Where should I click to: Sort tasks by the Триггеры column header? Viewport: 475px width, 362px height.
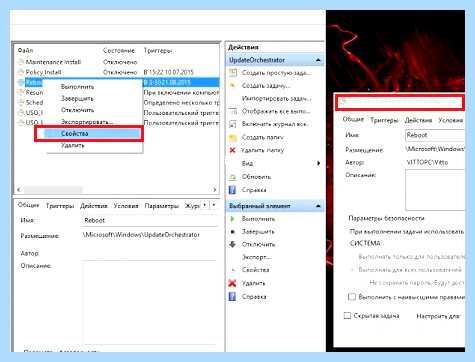pos(158,50)
